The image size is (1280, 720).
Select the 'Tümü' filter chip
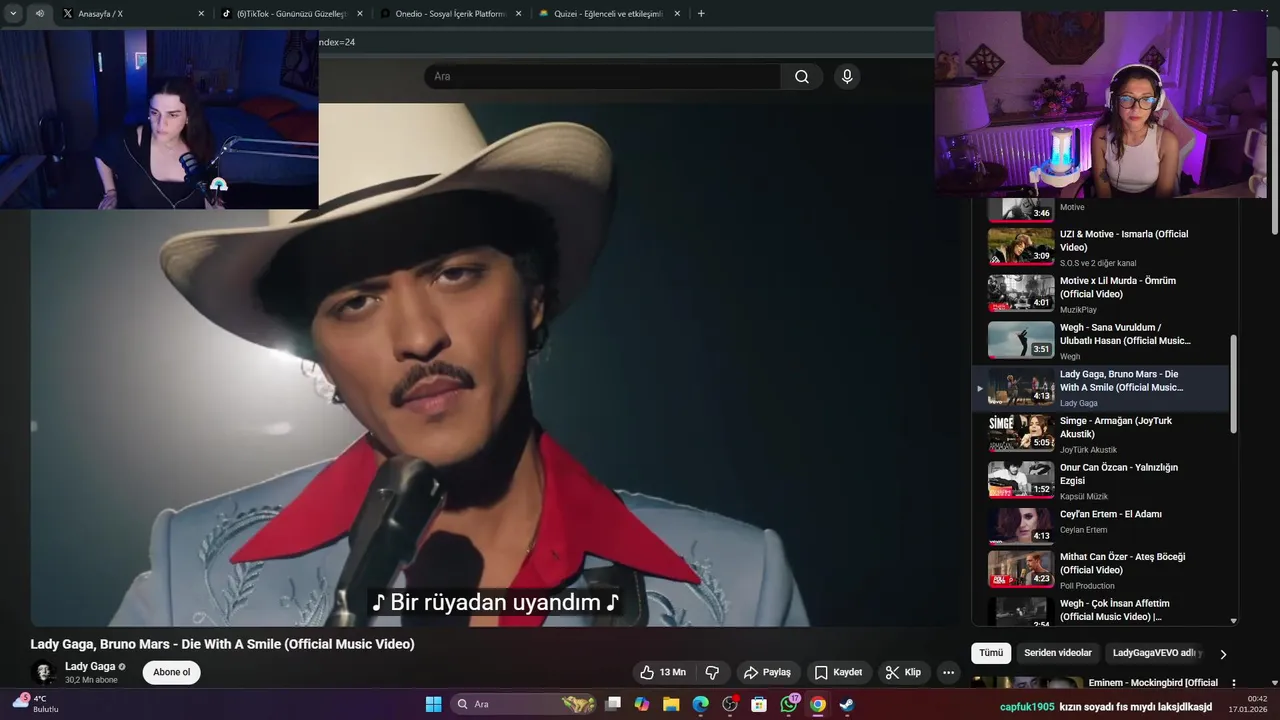tap(991, 653)
